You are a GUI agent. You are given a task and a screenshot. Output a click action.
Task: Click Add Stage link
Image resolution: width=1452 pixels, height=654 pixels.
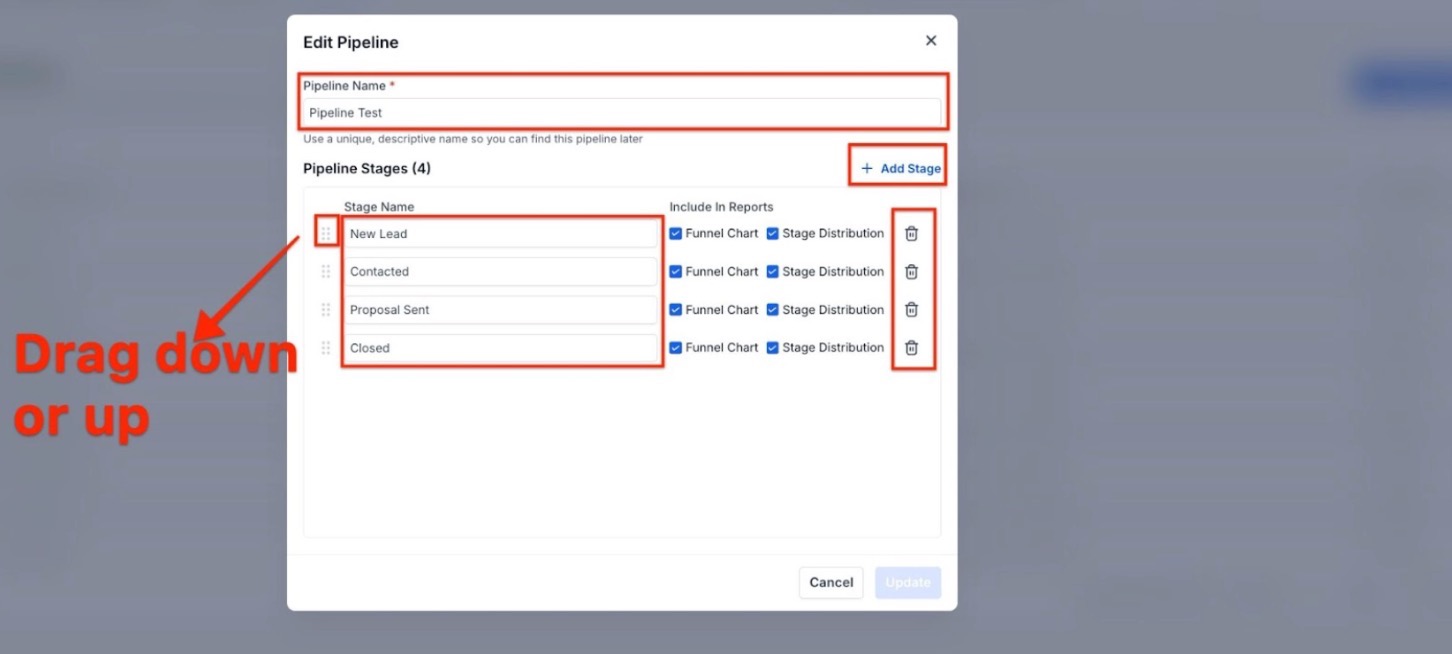coord(900,168)
